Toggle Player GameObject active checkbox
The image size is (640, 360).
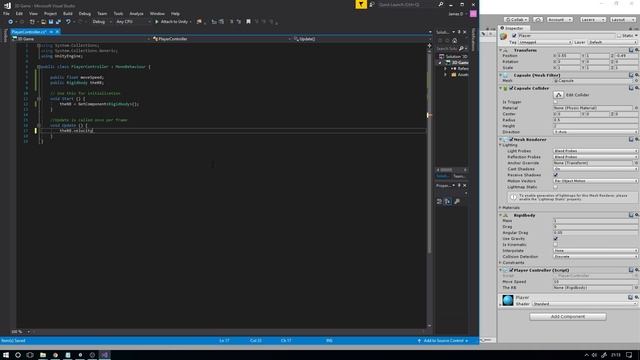[x=514, y=36]
